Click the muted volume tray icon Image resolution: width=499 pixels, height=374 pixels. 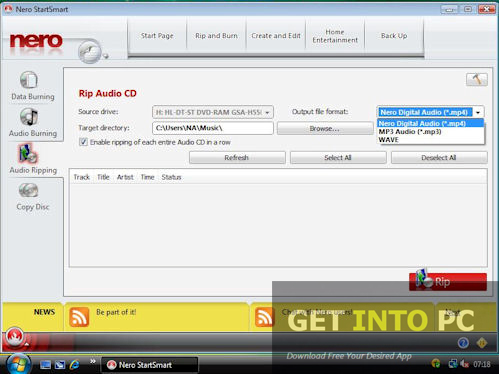(x=464, y=364)
